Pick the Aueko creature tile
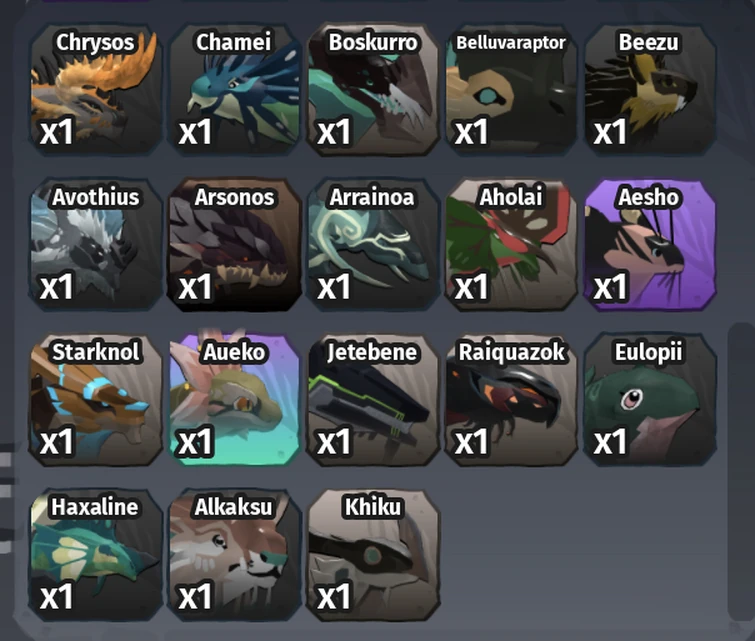 (234, 400)
